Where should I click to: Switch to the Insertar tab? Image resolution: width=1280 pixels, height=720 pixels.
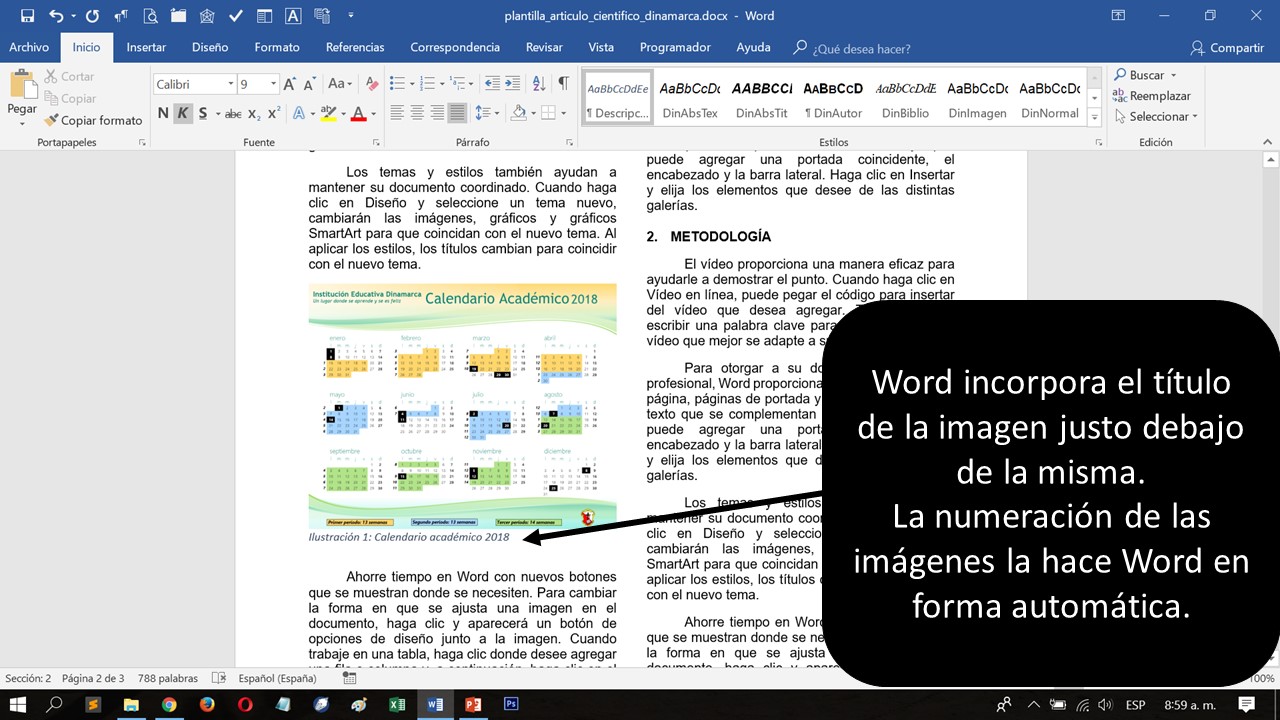146,47
